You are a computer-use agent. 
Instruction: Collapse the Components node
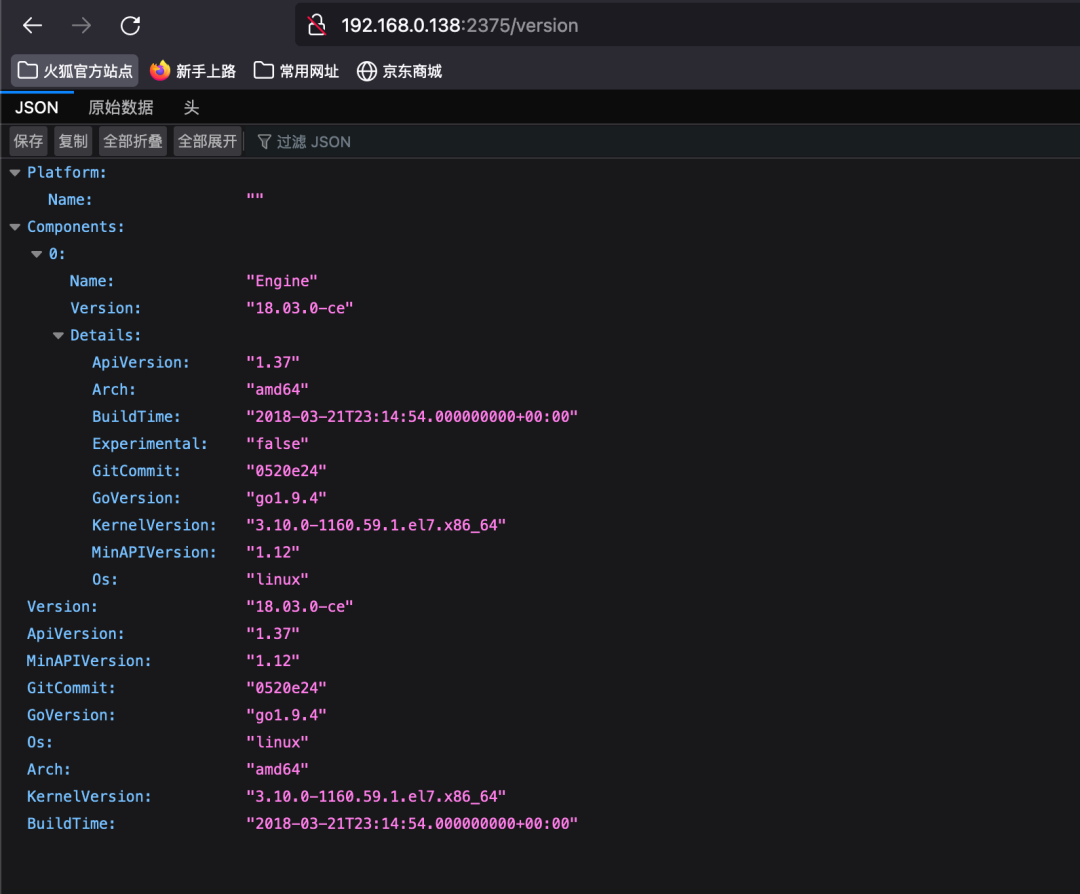pyautogui.click(x=15, y=227)
